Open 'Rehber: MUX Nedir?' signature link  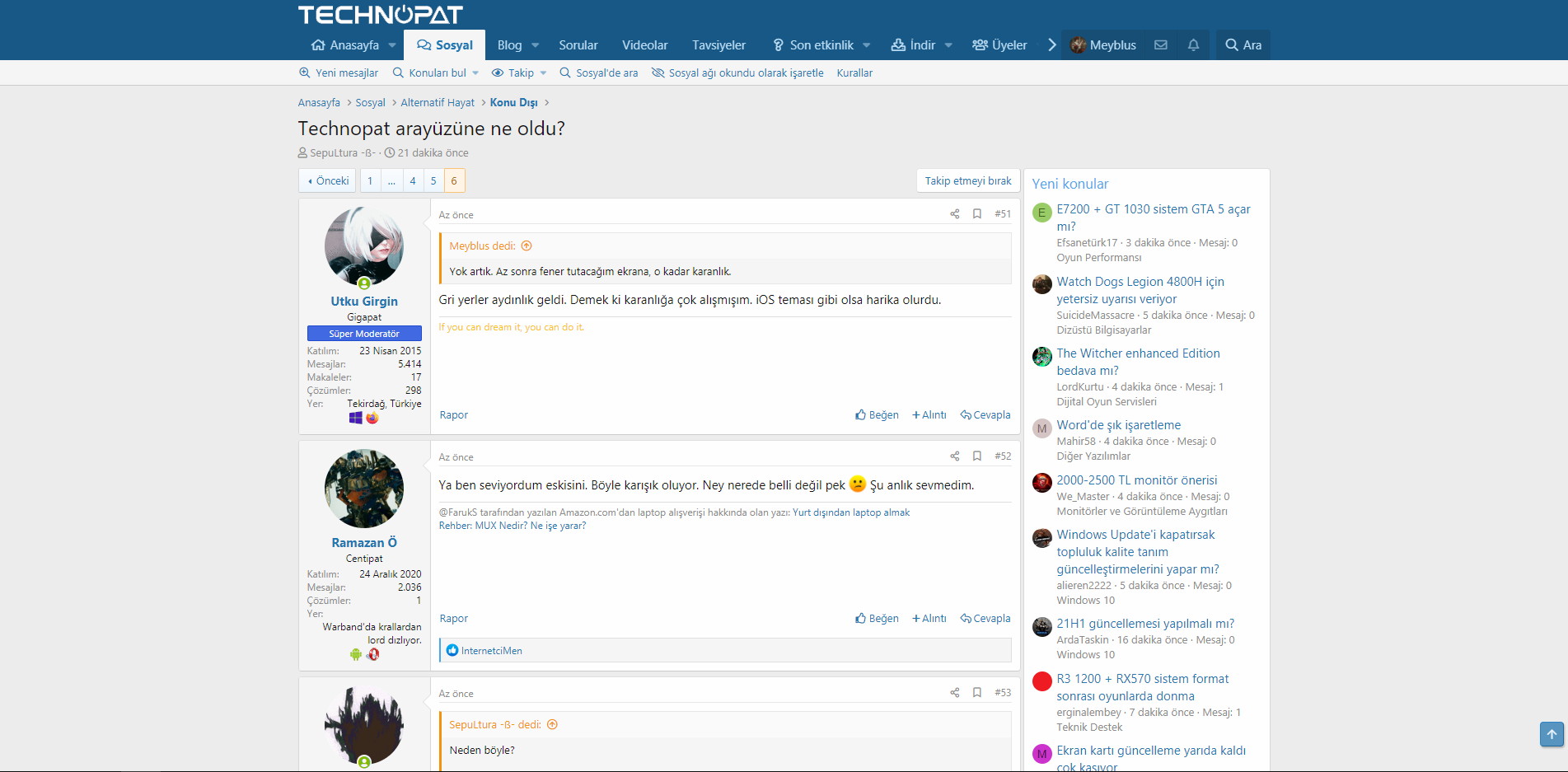[513, 526]
